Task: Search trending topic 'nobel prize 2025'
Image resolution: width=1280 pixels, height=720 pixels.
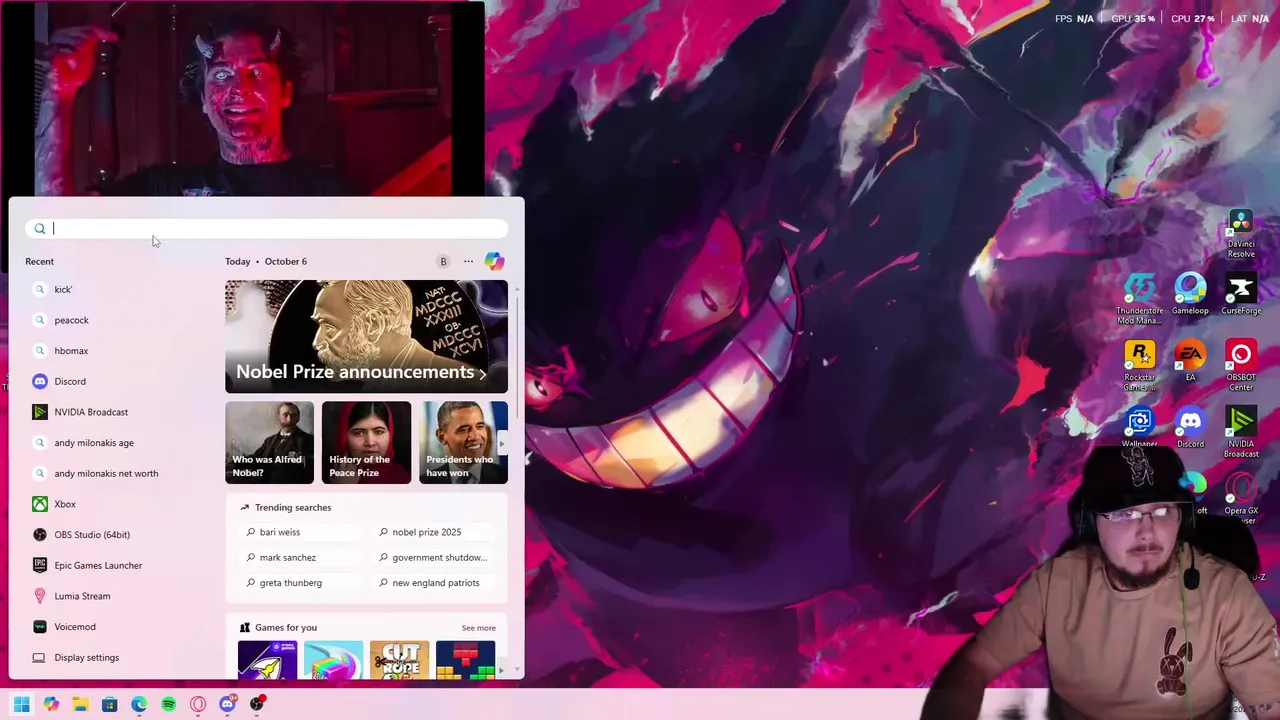Action: pos(434,532)
